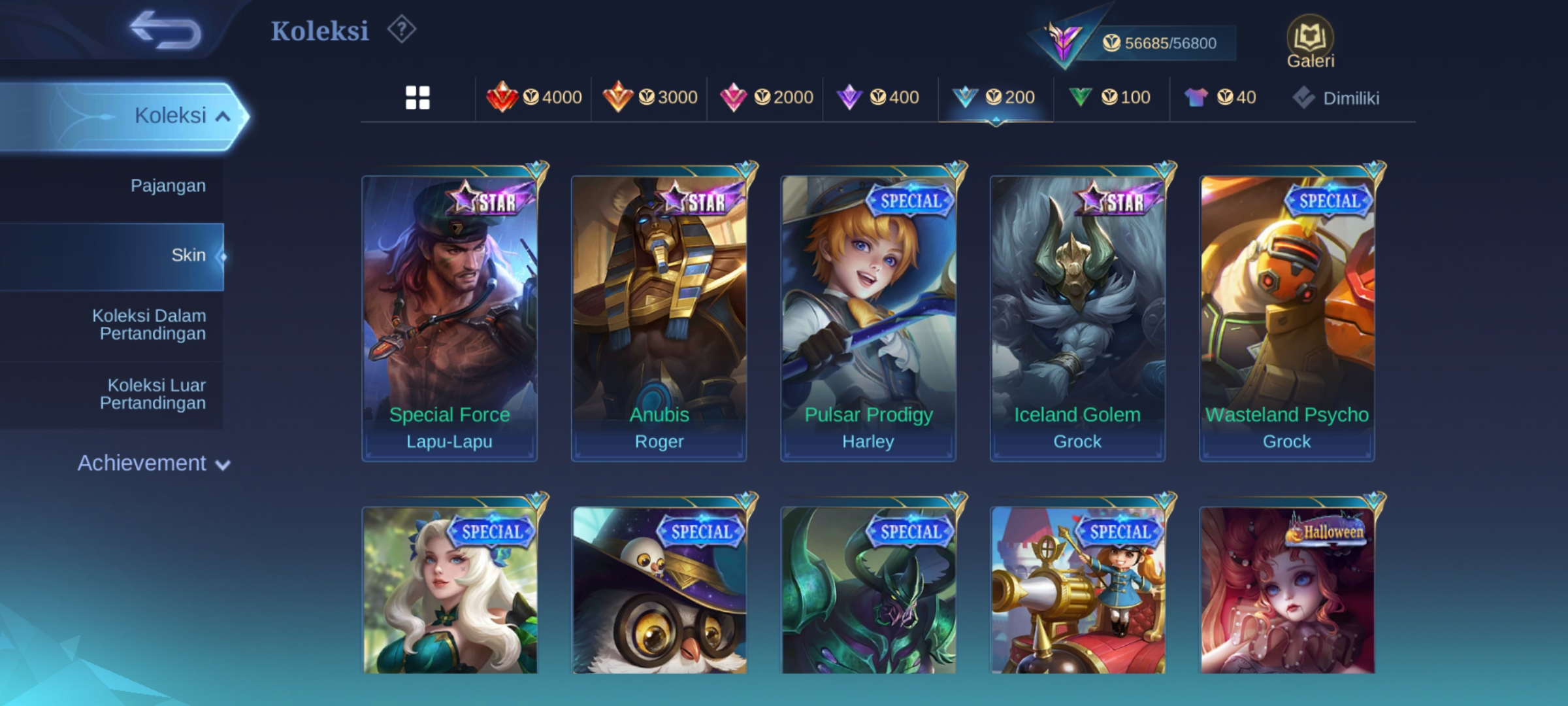Select the all-skins grid view icon
1568x706 pixels.
point(417,98)
